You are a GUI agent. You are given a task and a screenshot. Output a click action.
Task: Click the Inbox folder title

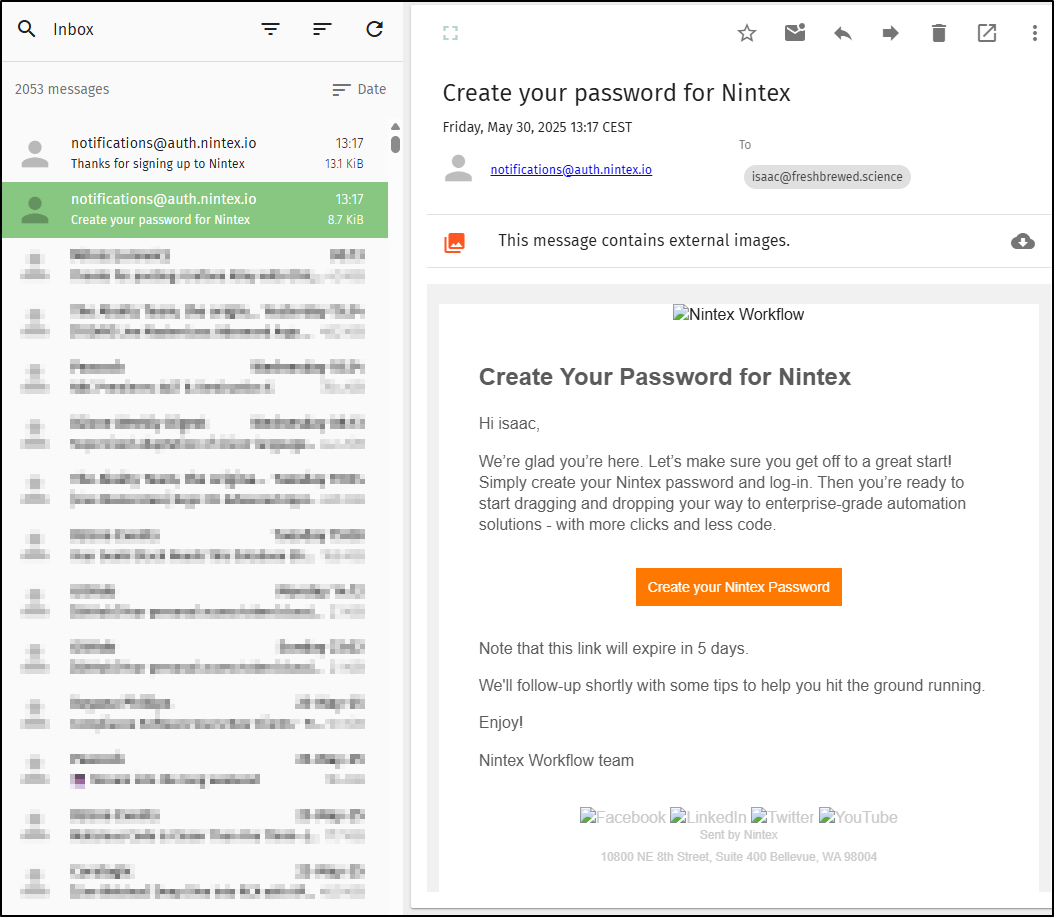(73, 30)
